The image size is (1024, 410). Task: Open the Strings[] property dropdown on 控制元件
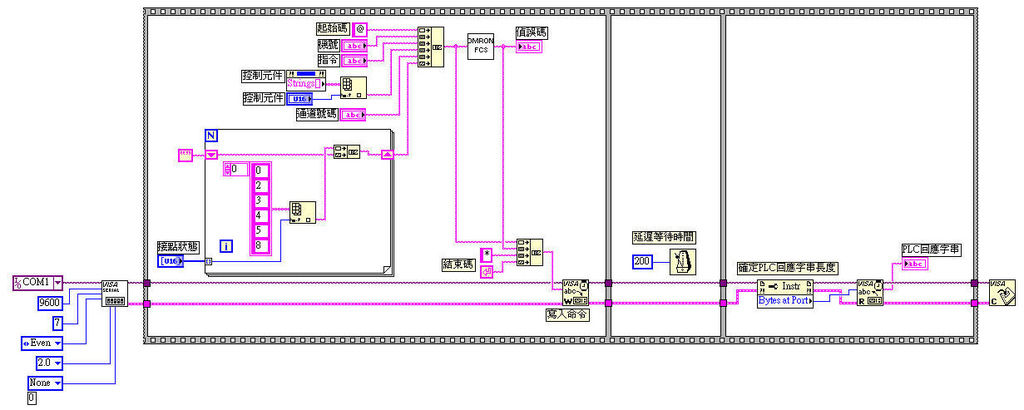tap(306, 84)
